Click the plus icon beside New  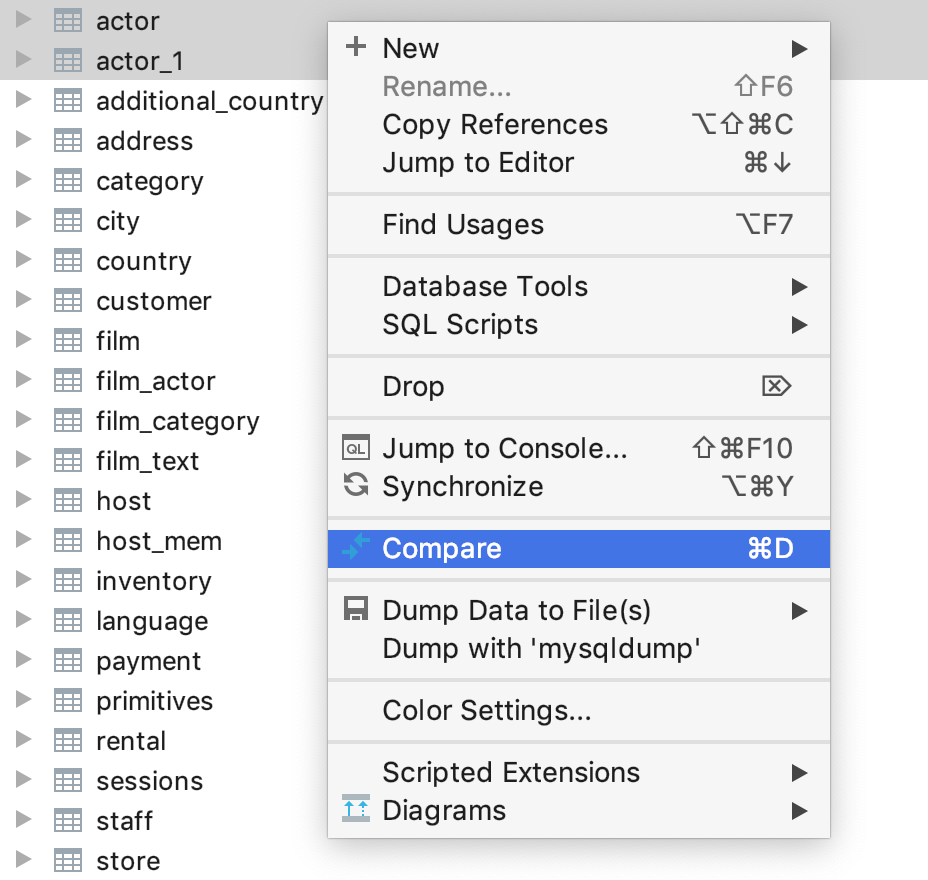(356, 46)
